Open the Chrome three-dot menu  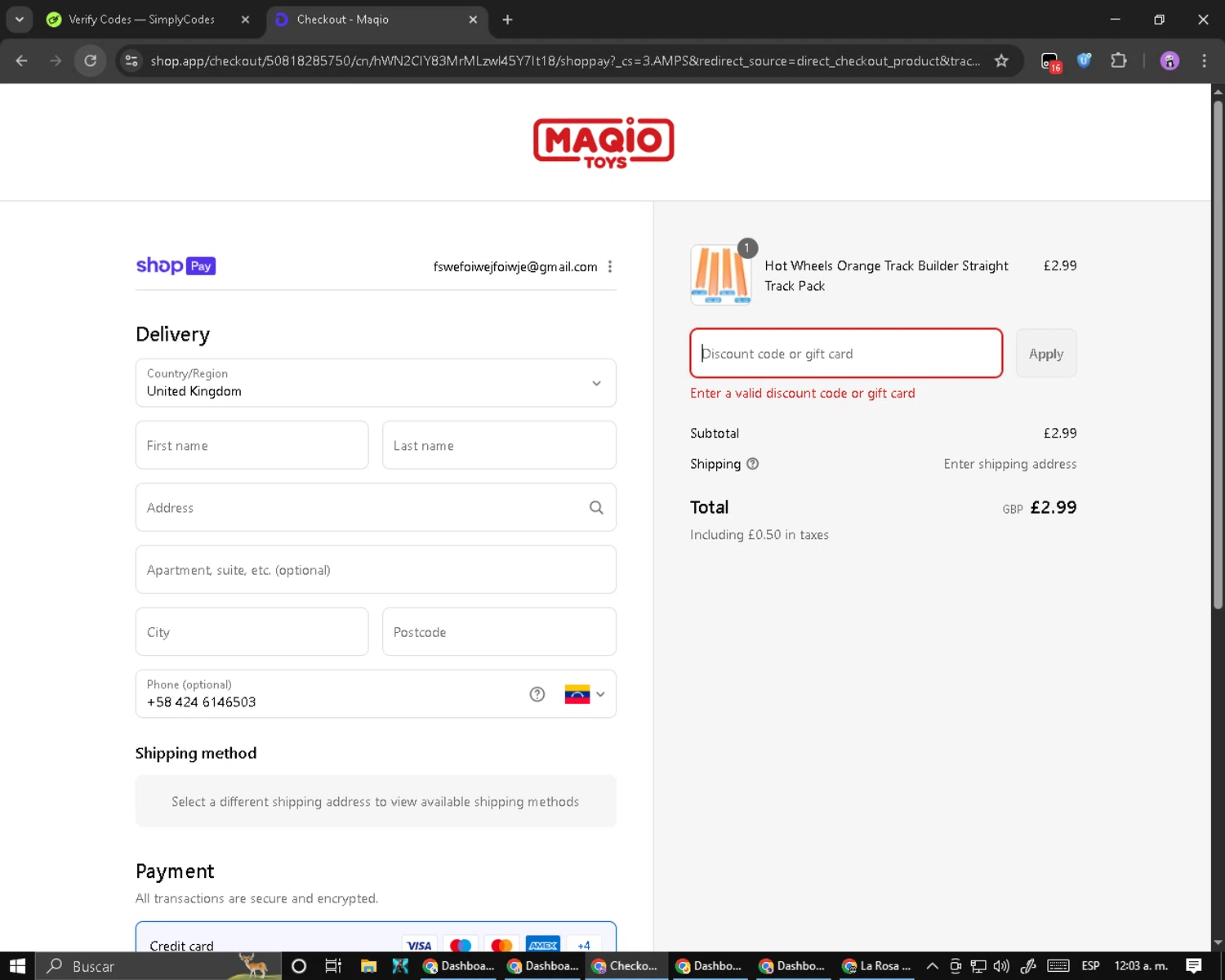[1204, 61]
